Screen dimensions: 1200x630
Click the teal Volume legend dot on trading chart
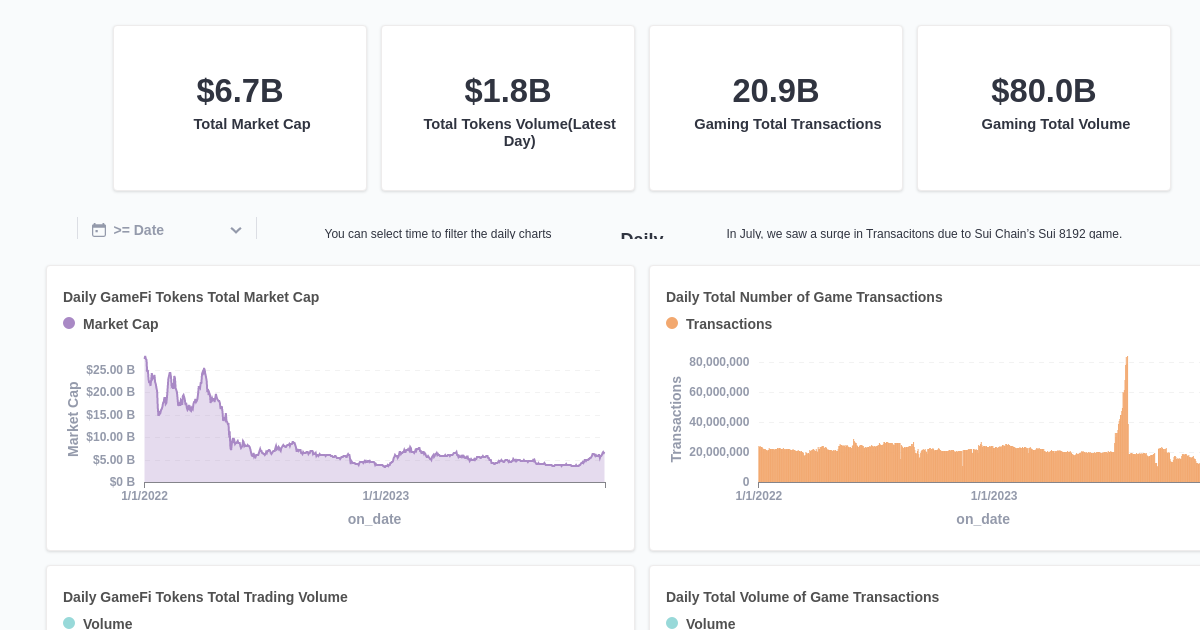[69, 624]
